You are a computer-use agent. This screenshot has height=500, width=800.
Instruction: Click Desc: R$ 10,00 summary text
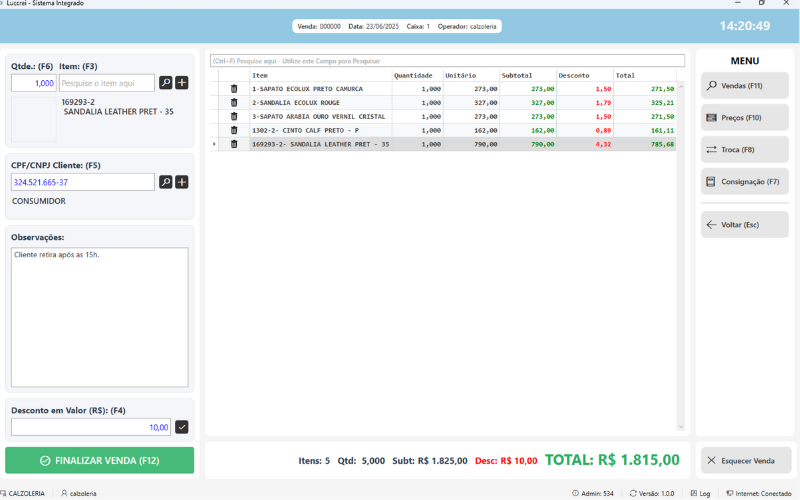coord(506,461)
